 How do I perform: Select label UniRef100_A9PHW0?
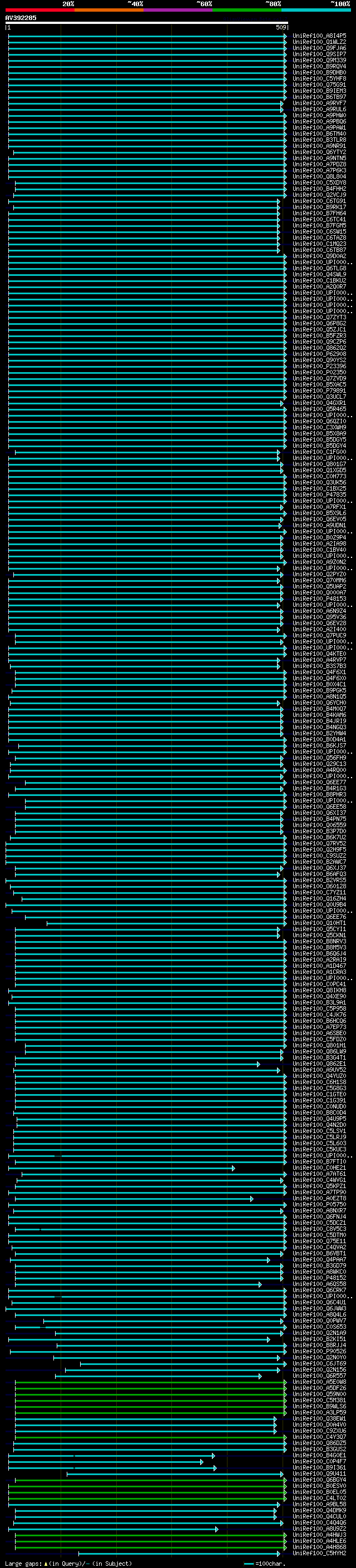coord(319,115)
